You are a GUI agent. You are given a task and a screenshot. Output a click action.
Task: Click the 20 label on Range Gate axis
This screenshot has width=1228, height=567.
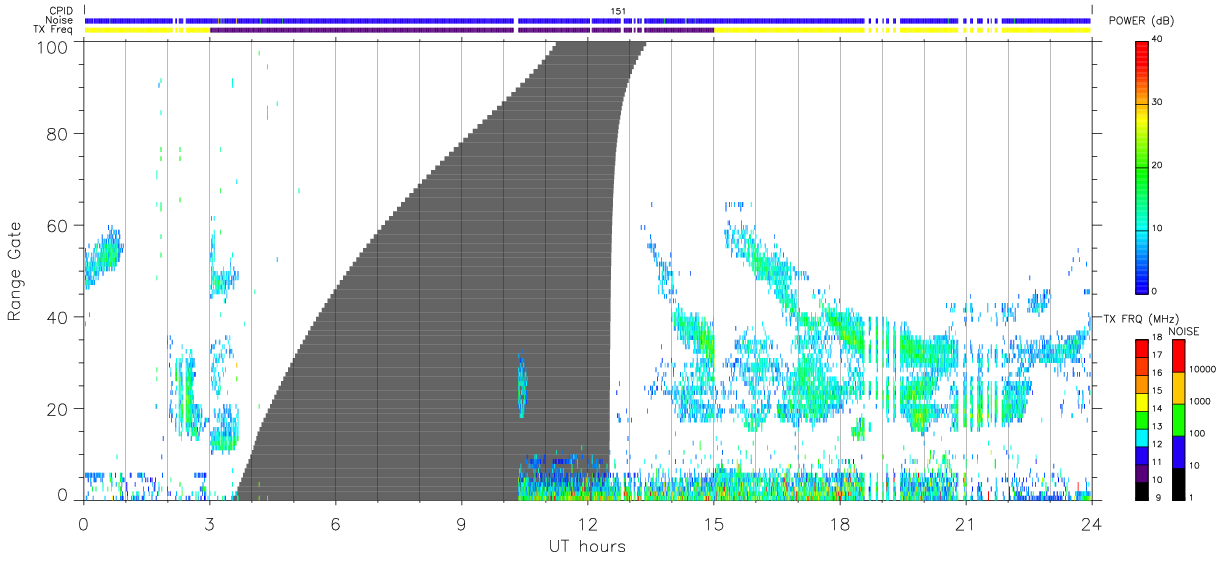pos(58,409)
